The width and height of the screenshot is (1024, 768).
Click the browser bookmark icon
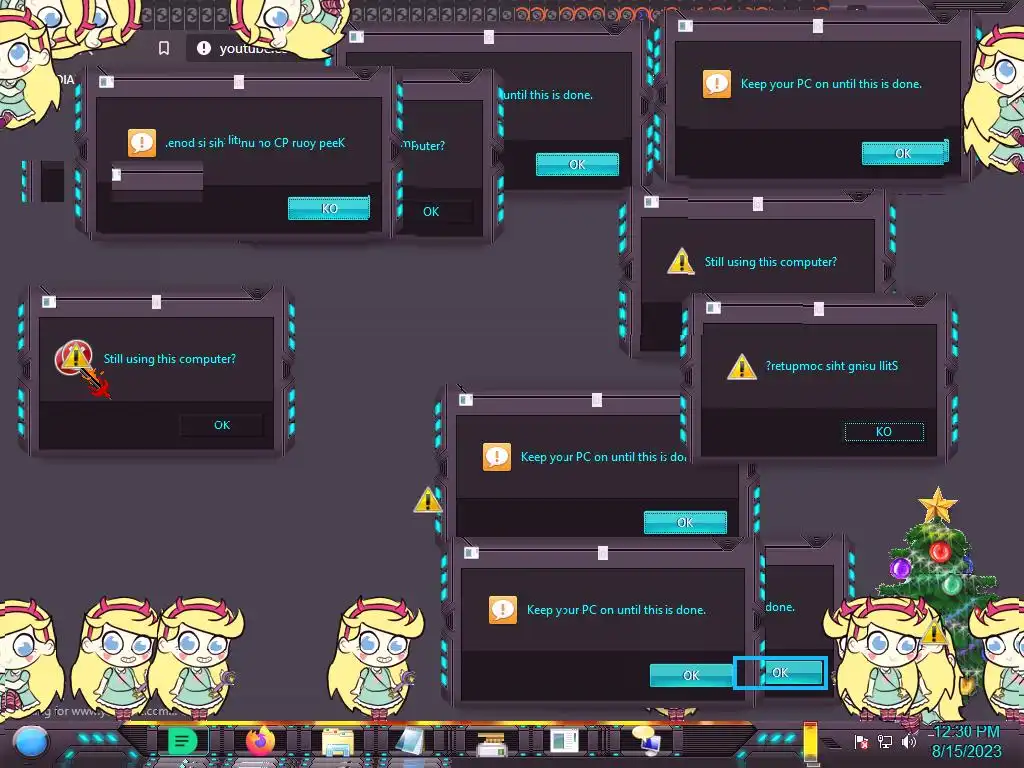coord(164,48)
